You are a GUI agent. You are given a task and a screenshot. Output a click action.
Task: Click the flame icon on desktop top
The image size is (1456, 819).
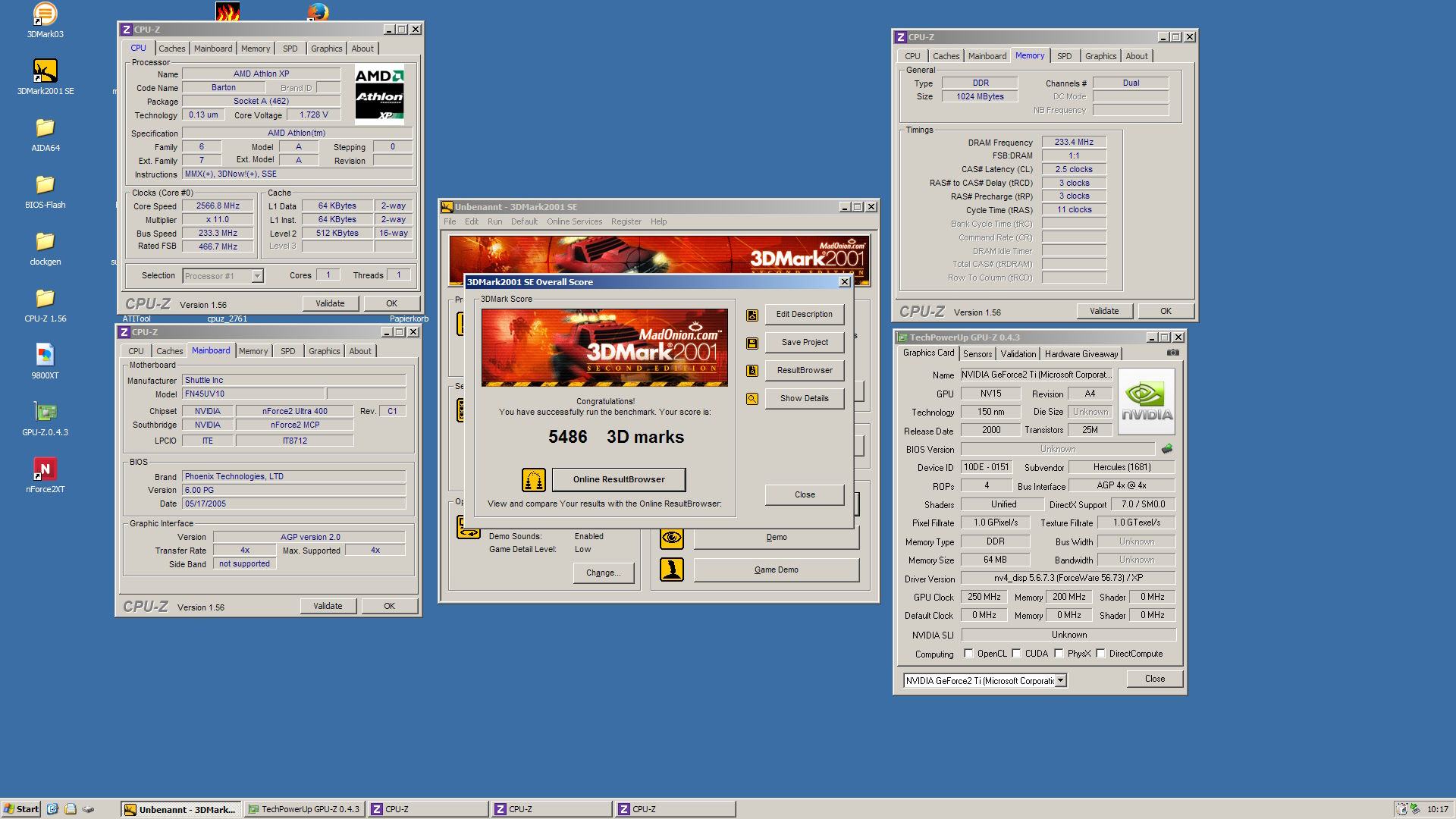point(227,11)
